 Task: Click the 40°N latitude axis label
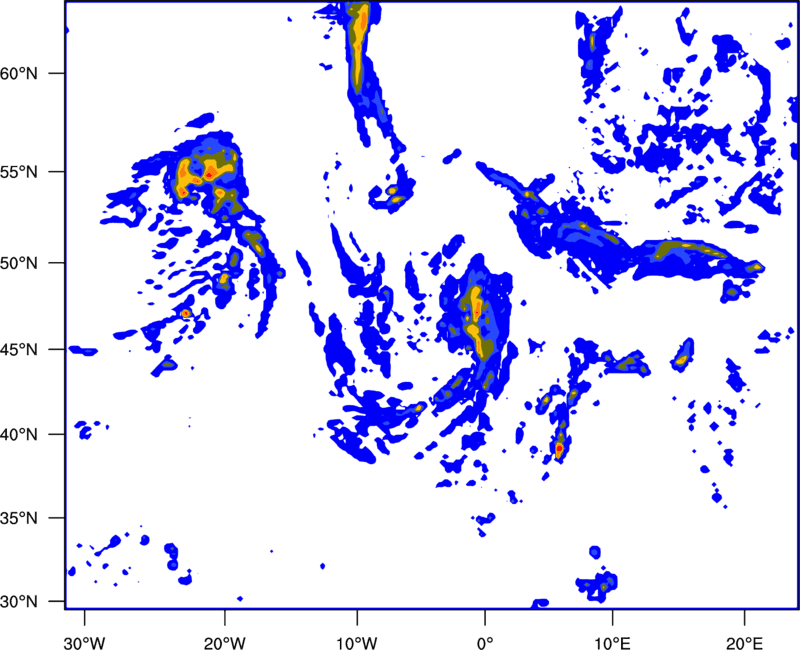(19, 435)
